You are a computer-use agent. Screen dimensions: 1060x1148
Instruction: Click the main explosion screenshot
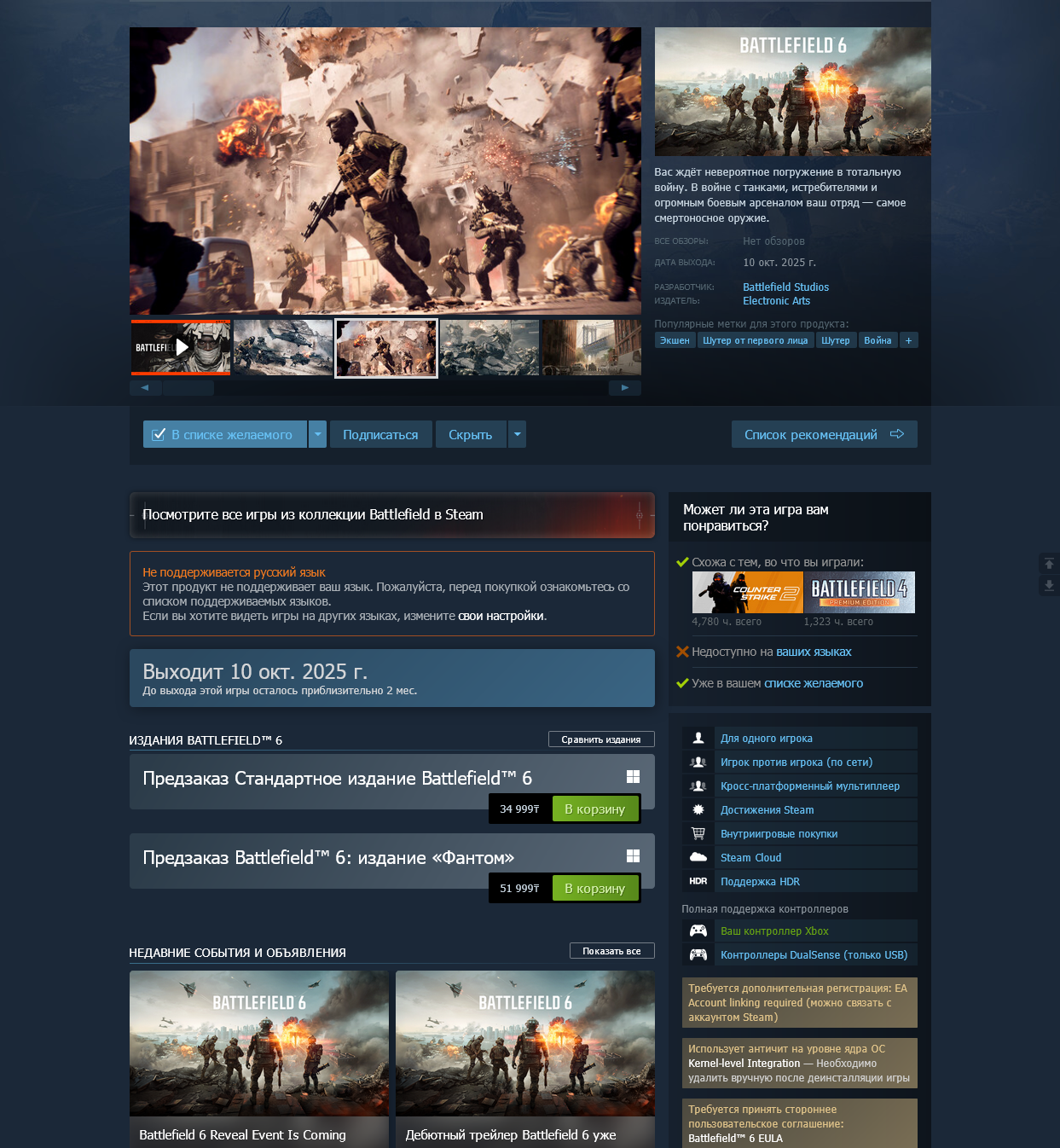[x=385, y=171]
